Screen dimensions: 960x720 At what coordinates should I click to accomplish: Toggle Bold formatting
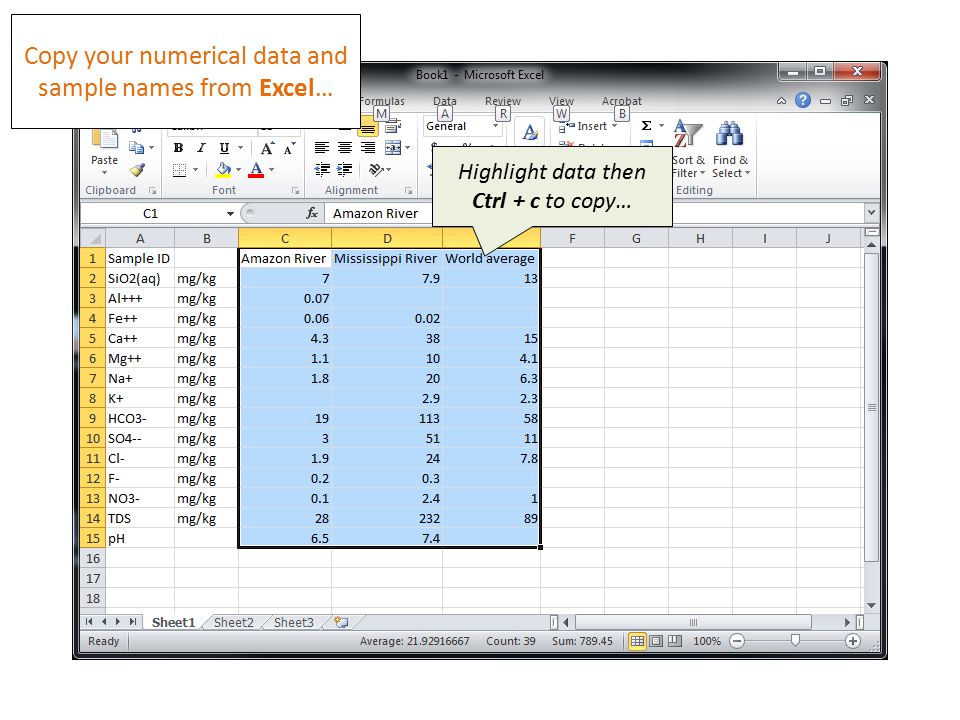pyautogui.click(x=178, y=148)
